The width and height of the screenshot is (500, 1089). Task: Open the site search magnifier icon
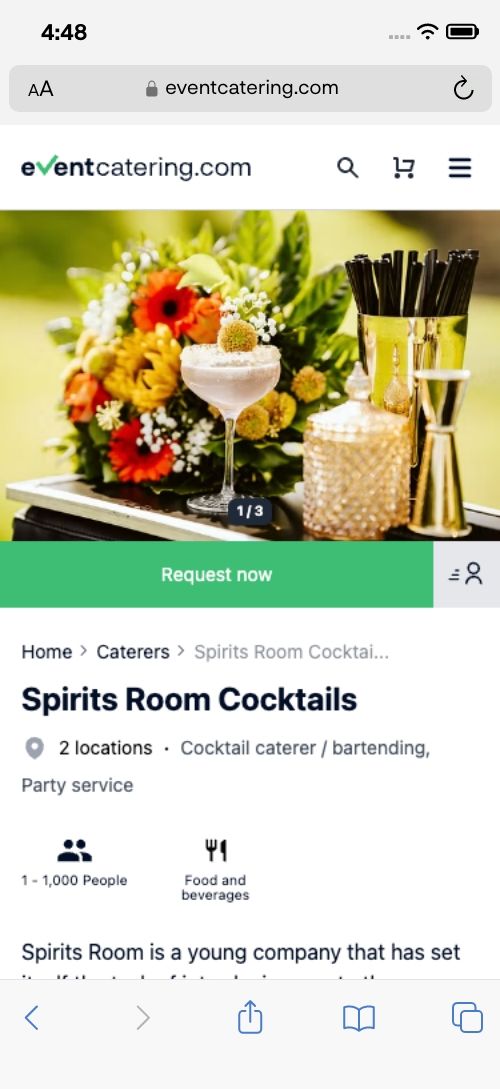click(x=347, y=167)
